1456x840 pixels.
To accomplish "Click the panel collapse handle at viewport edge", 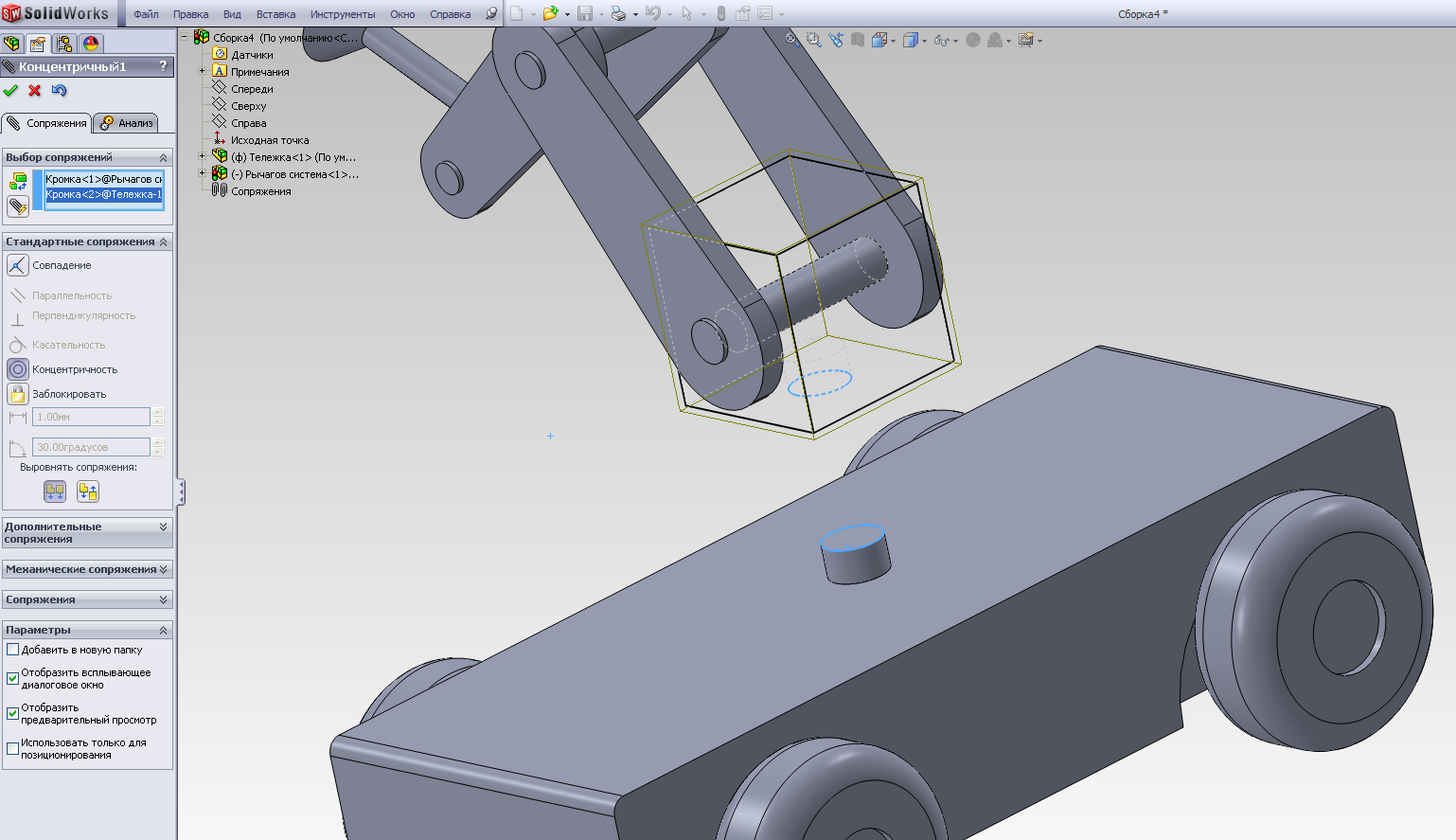I will coord(181,491).
